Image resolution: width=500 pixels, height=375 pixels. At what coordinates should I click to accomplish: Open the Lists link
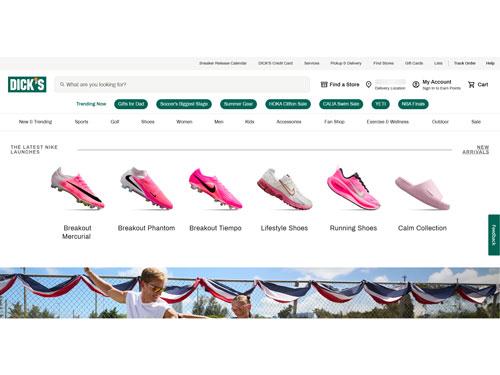point(438,63)
